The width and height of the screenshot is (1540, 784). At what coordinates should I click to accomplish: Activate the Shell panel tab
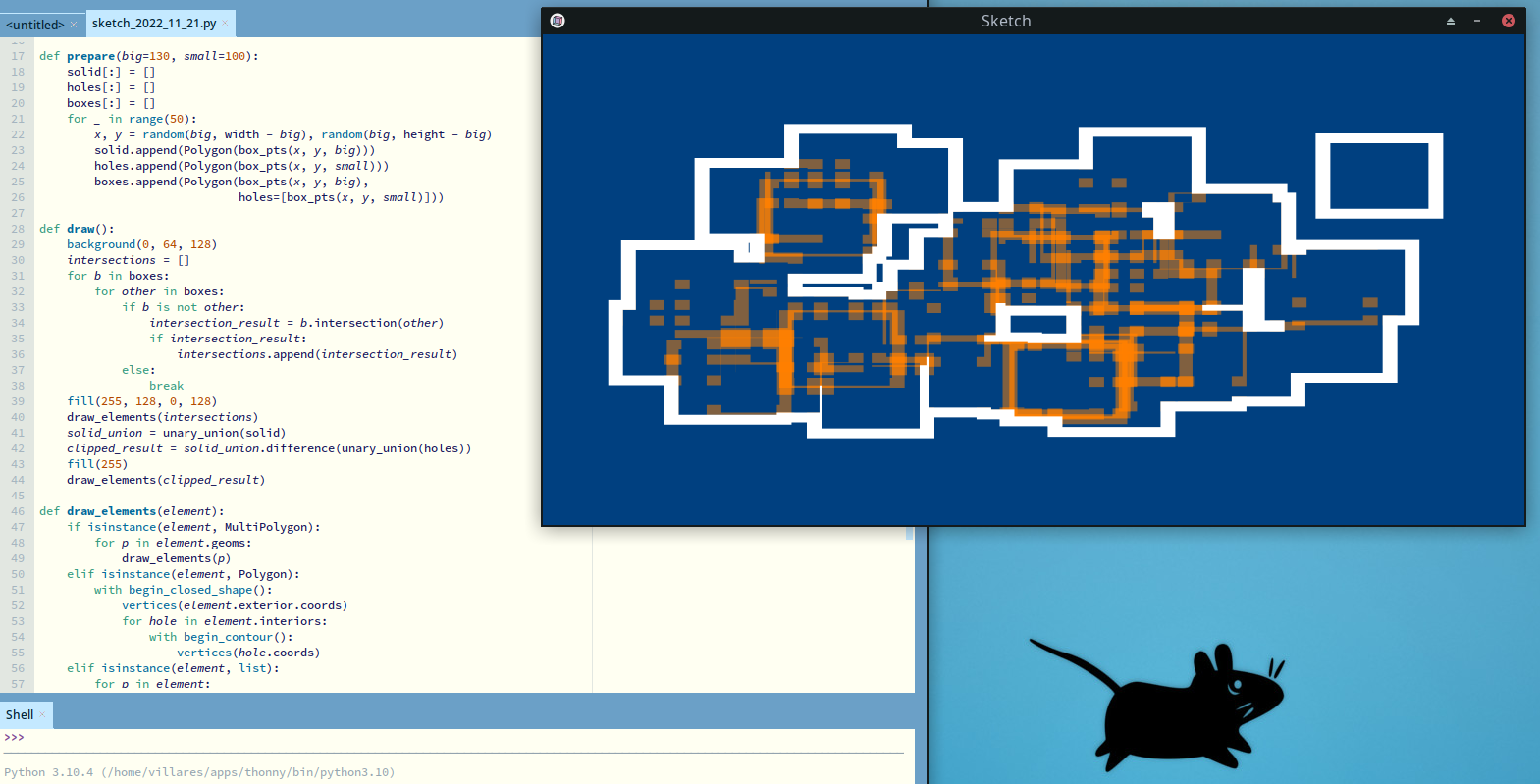tap(20, 714)
